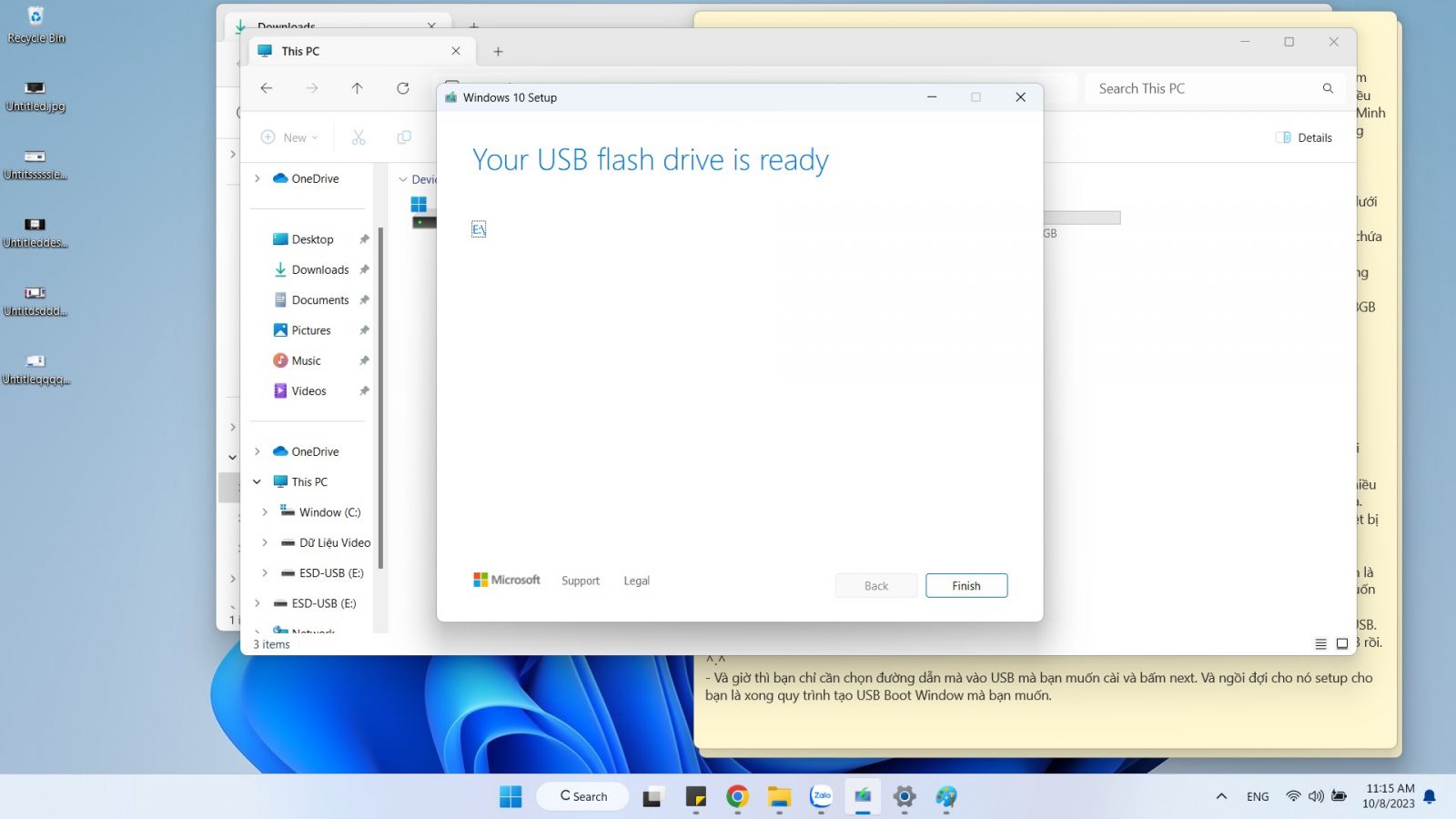The image size is (1456, 819).
Task: Open Downloads in quick access
Action: pyautogui.click(x=311, y=269)
